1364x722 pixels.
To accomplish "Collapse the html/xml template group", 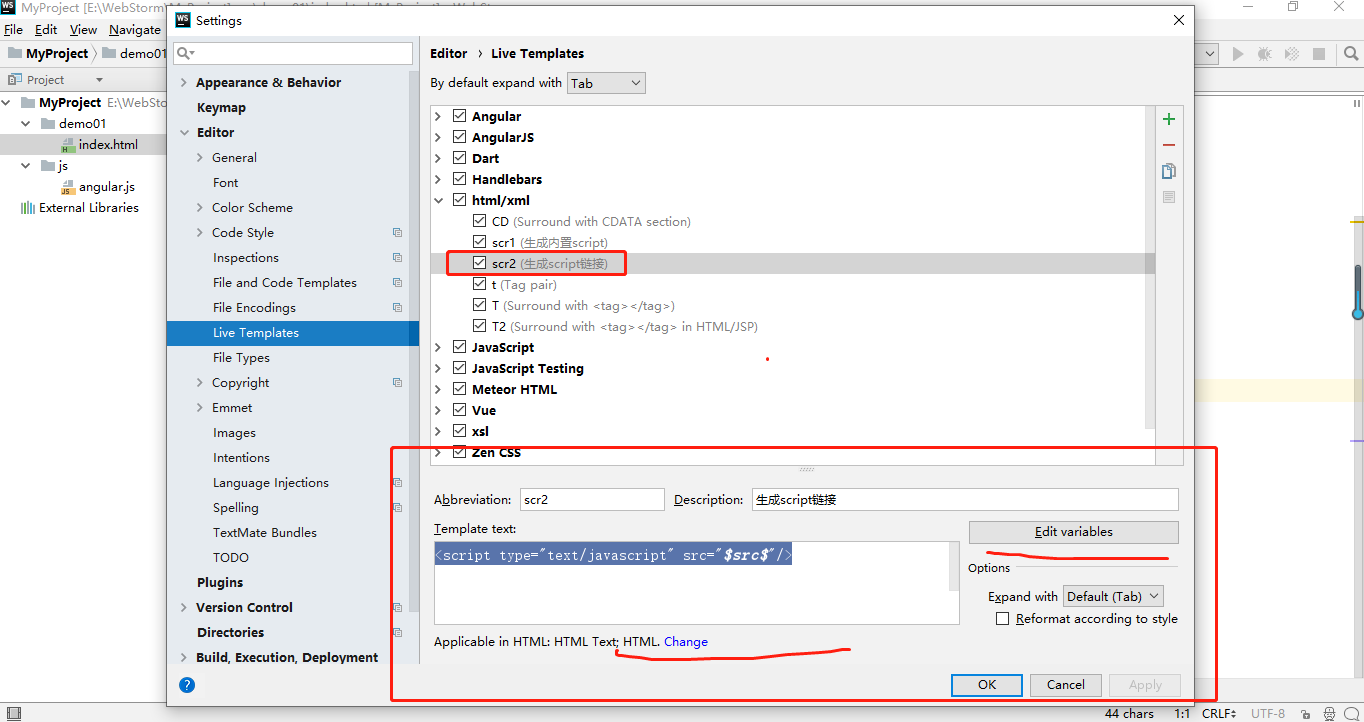I will point(438,201).
